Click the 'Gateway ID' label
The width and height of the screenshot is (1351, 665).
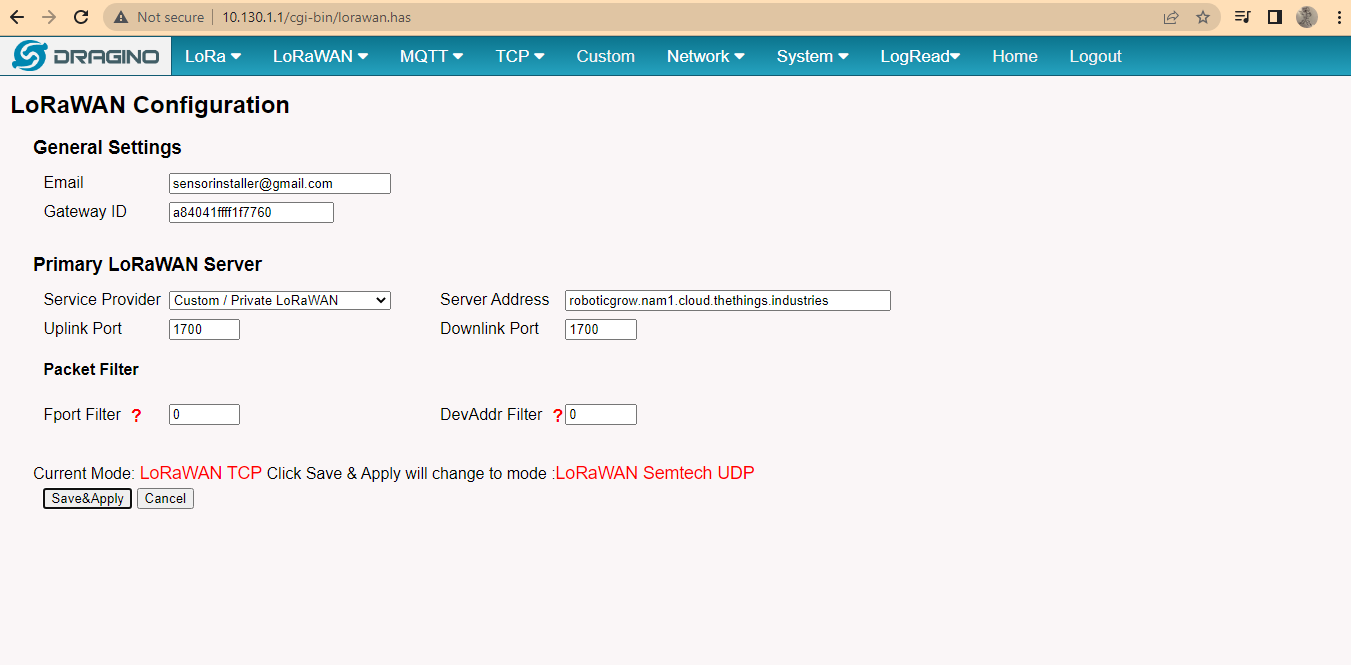85,211
